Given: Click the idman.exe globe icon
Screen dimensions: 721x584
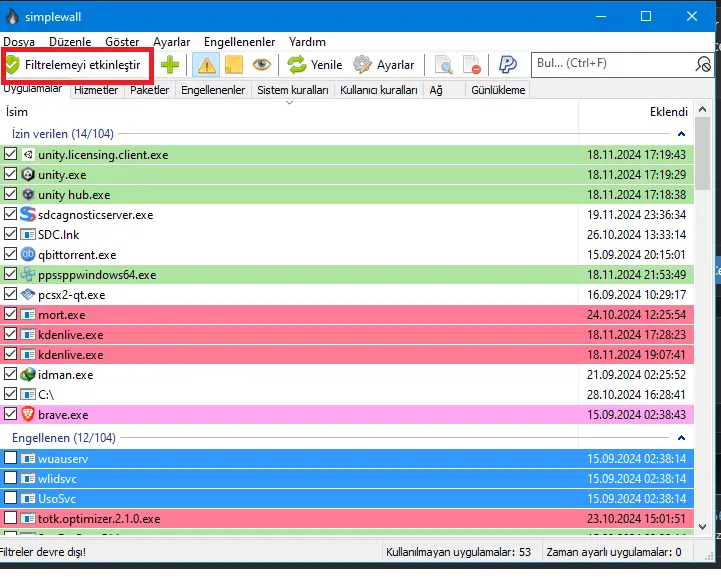Looking at the screenshot, I should (x=28, y=374).
